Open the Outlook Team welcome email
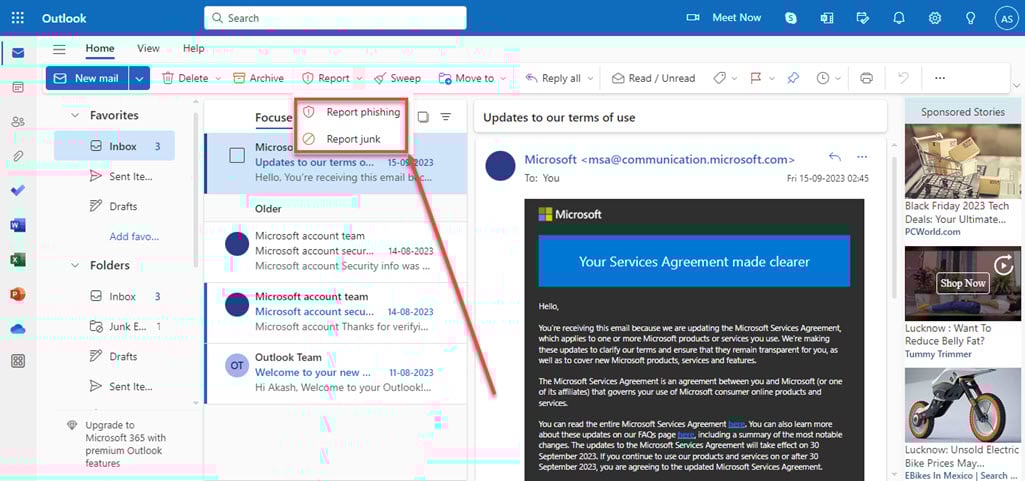The width and height of the screenshot is (1025, 481). coord(336,373)
